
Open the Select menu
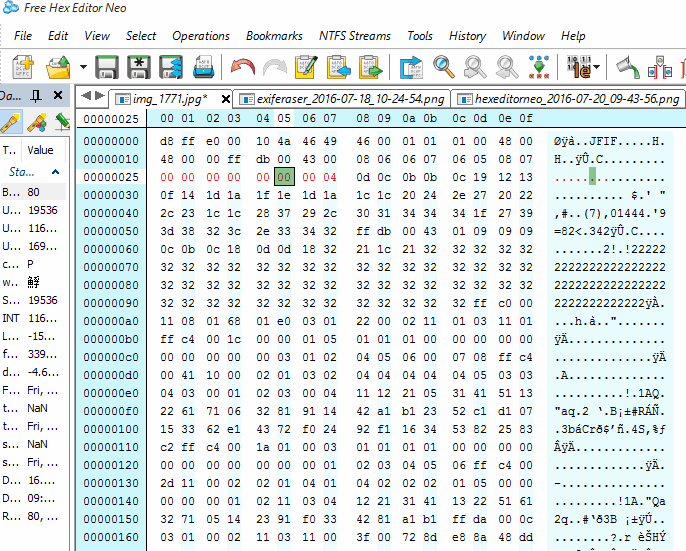tap(140, 36)
